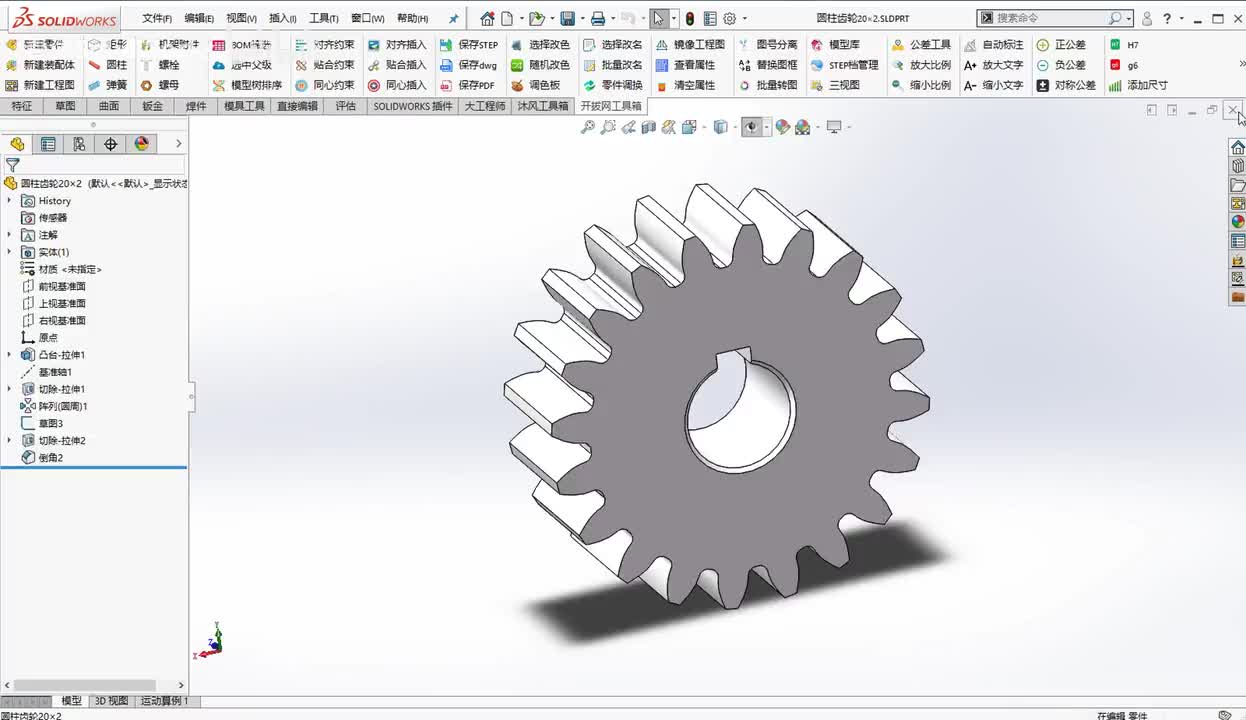Click 批量改名 tool
Image resolution: width=1246 pixels, height=720 pixels.
[x=613, y=65]
